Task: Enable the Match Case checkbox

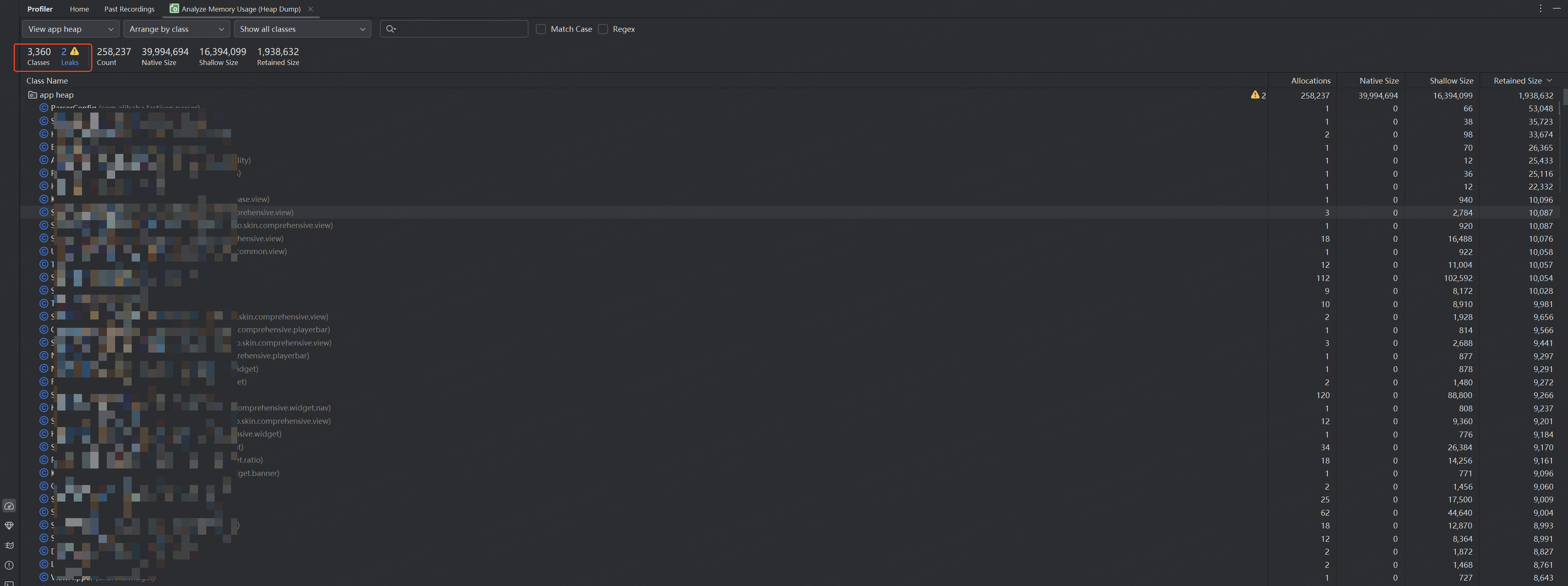Action: coord(540,29)
